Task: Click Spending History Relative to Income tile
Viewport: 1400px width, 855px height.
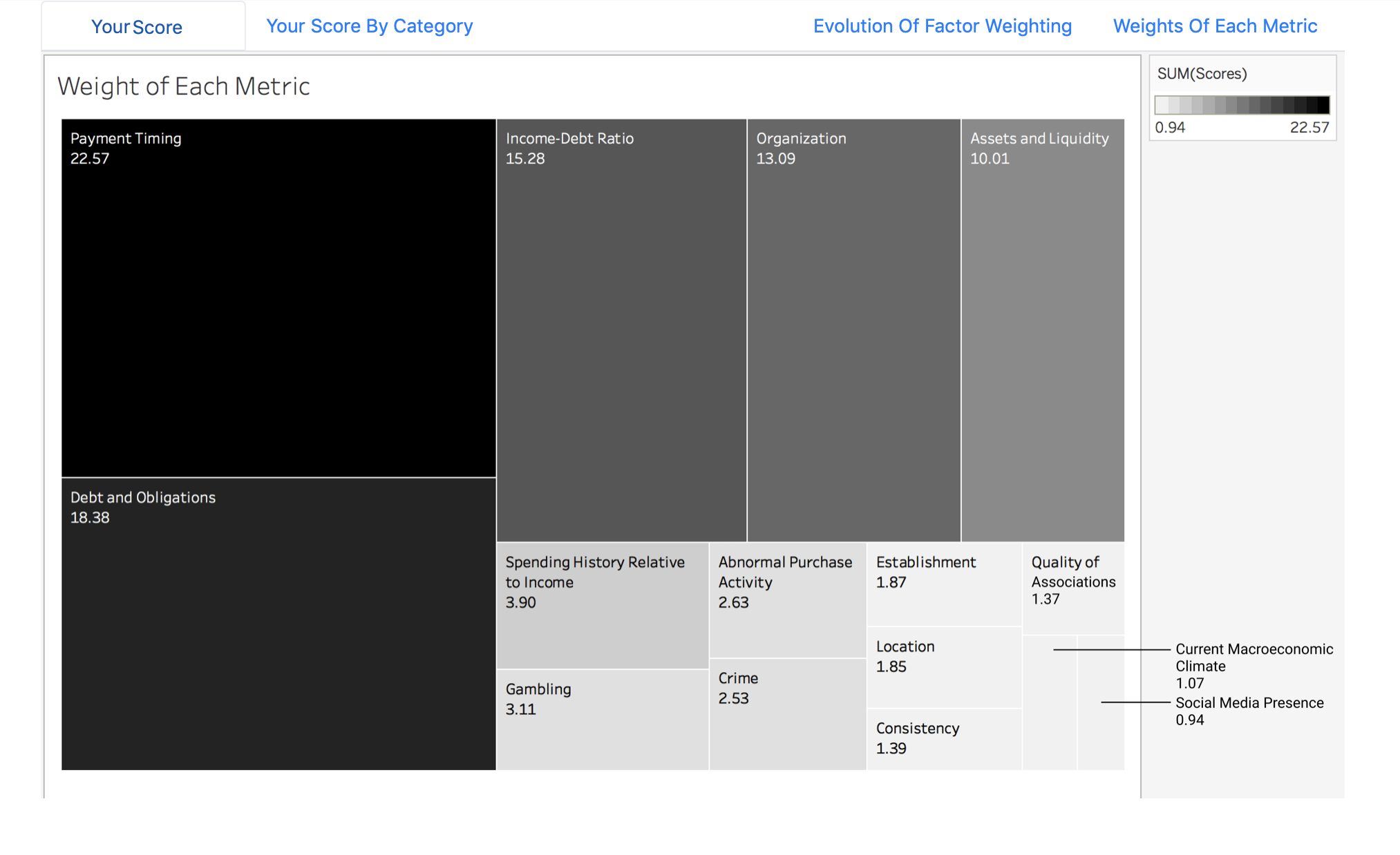Action: pos(602,605)
